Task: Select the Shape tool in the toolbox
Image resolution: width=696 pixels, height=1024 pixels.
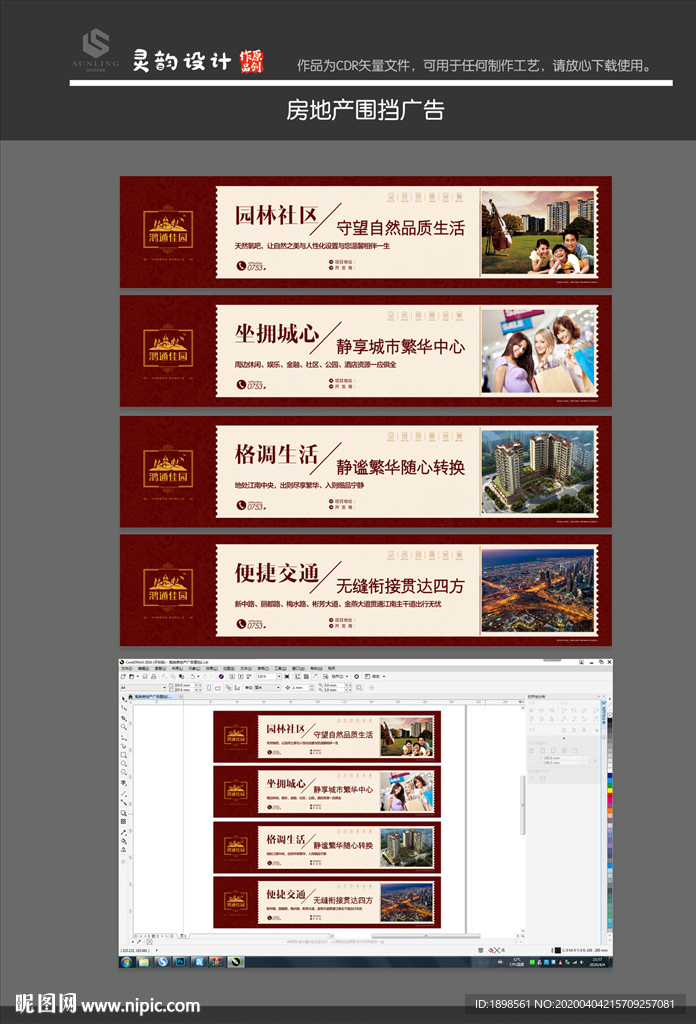Action: [124, 708]
